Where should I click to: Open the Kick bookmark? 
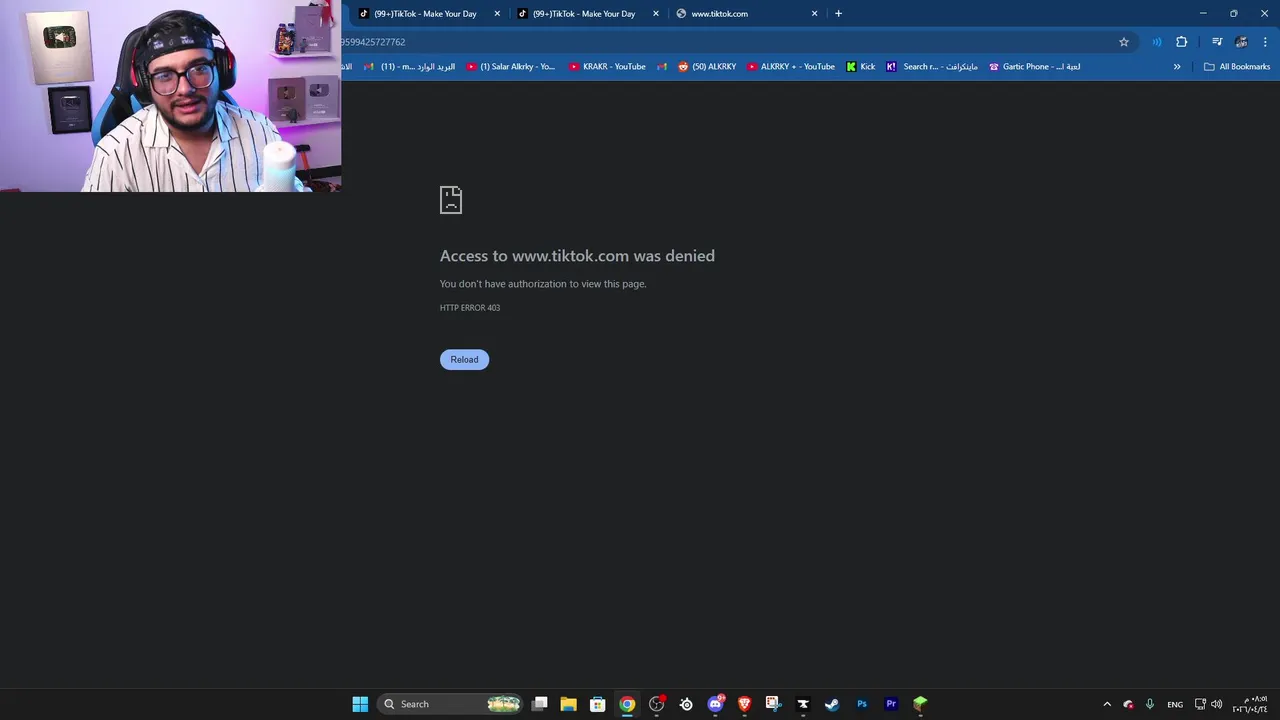click(860, 67)
